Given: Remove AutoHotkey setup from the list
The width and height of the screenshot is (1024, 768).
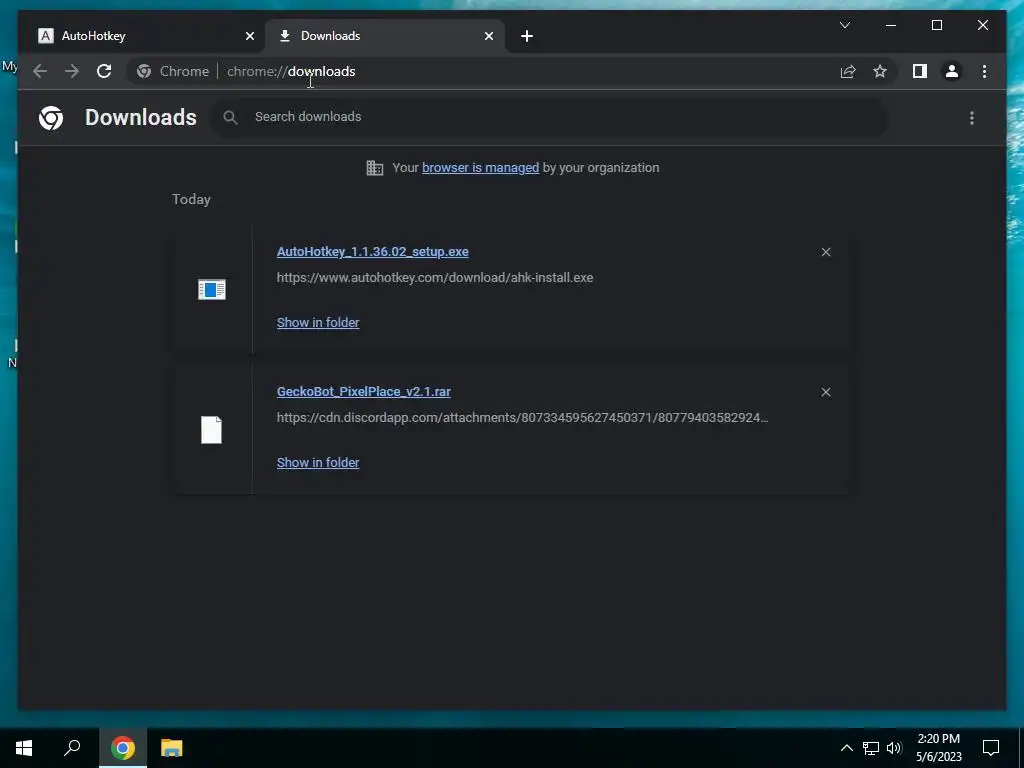Looking at the screenshot, I should pos(826,252).
